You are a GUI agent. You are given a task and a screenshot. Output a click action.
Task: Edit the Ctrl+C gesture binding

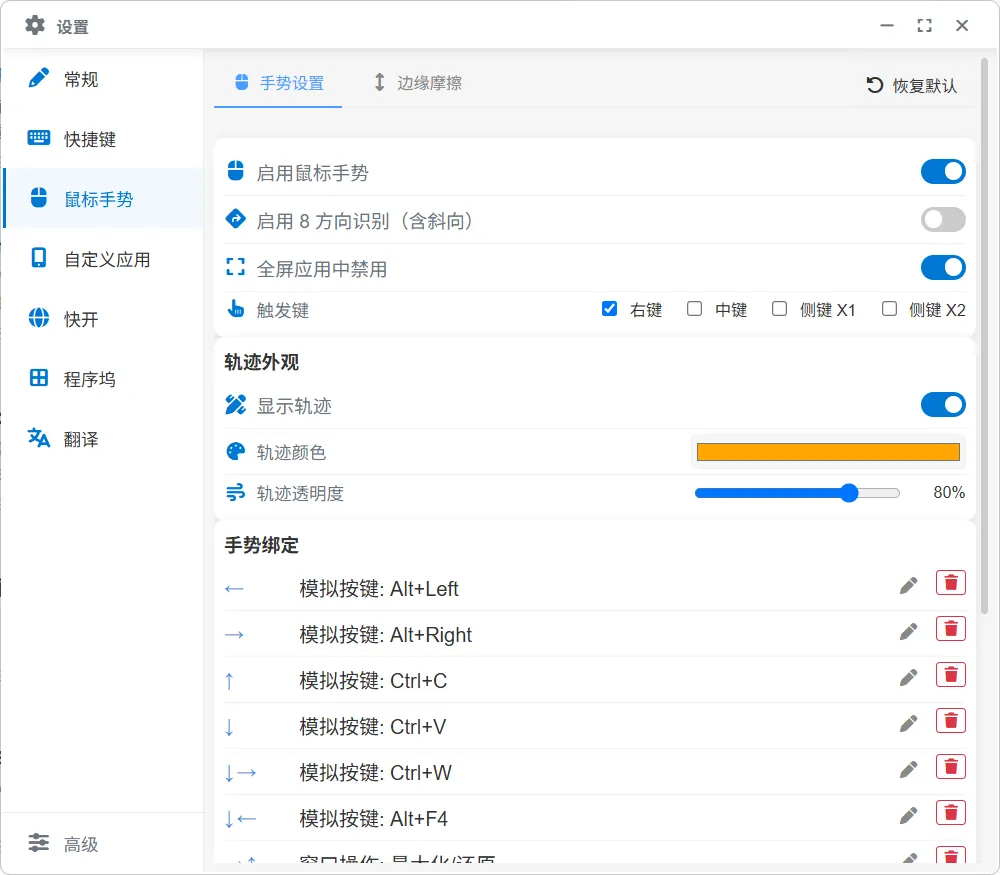pos(909,677)
